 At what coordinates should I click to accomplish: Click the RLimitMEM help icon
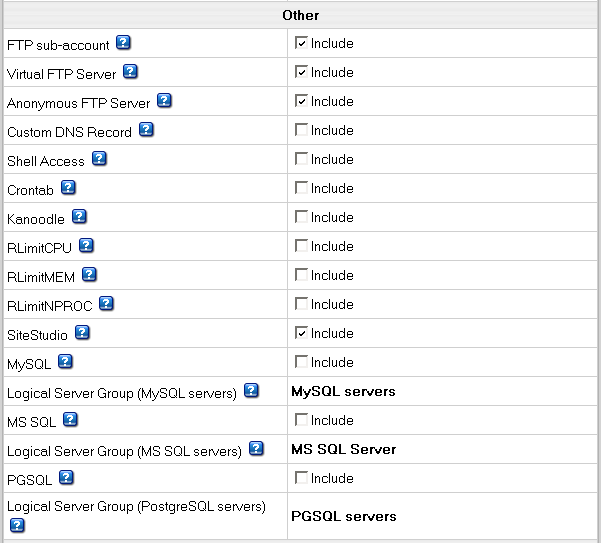coord(89,274)
